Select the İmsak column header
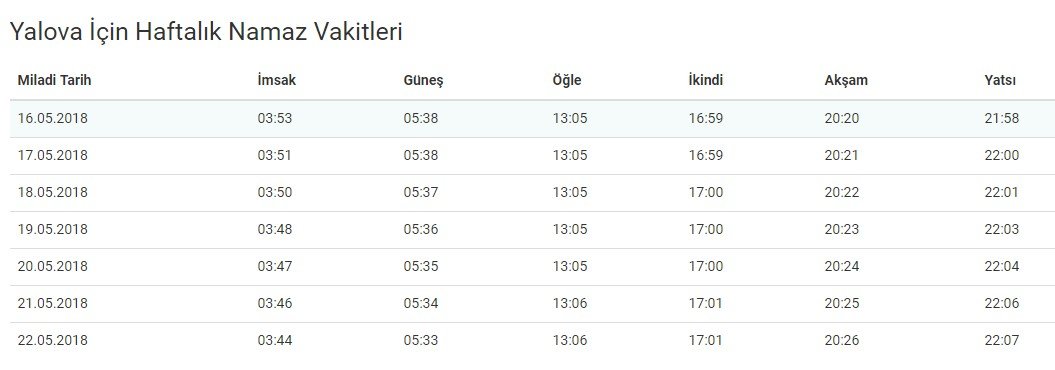The width and height of the screenshot is (1055, 370). point(277,80)
